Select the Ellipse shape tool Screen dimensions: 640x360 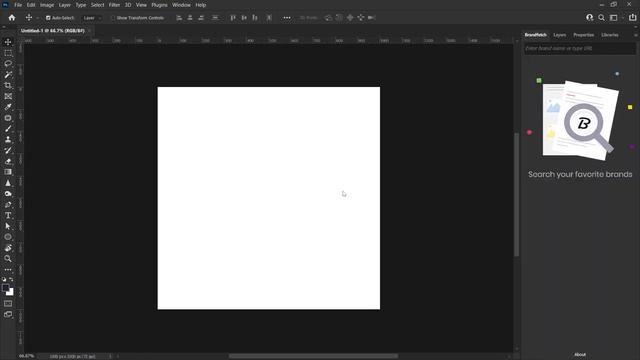[8, 237]
